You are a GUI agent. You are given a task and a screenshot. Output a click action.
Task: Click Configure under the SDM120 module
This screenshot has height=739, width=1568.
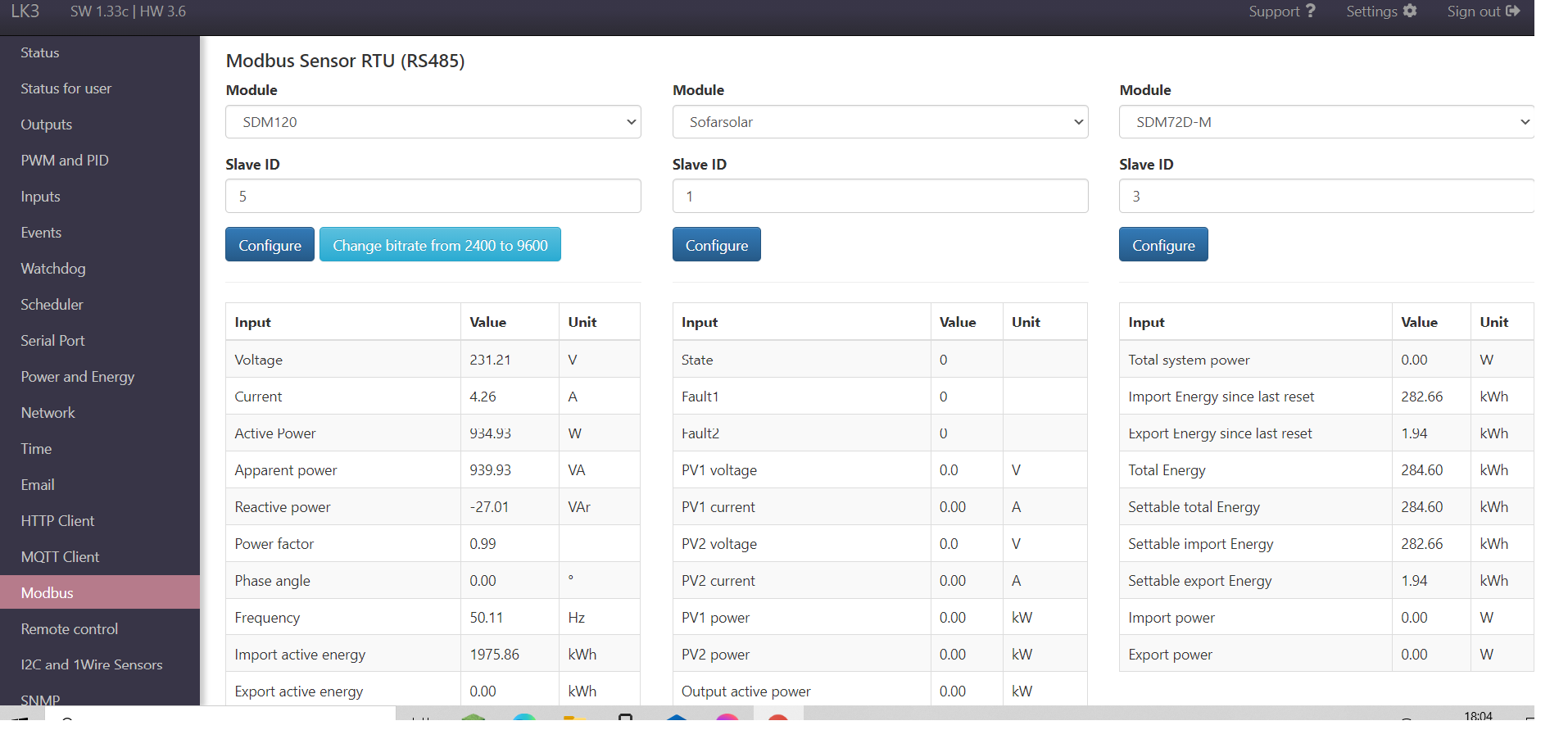(x=270, y=245)
